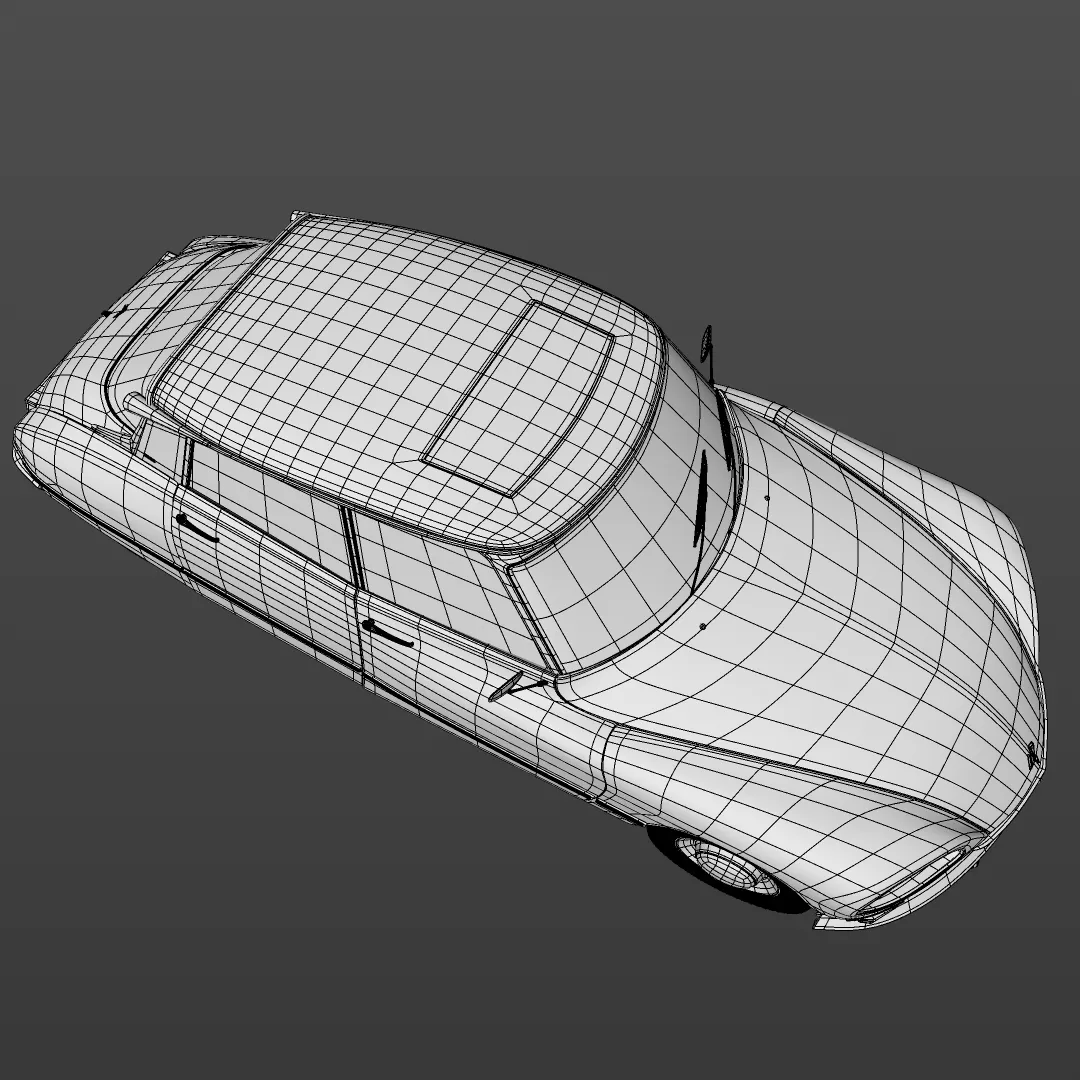Select the sunroof panel on the car roof

tap(518, 398)
